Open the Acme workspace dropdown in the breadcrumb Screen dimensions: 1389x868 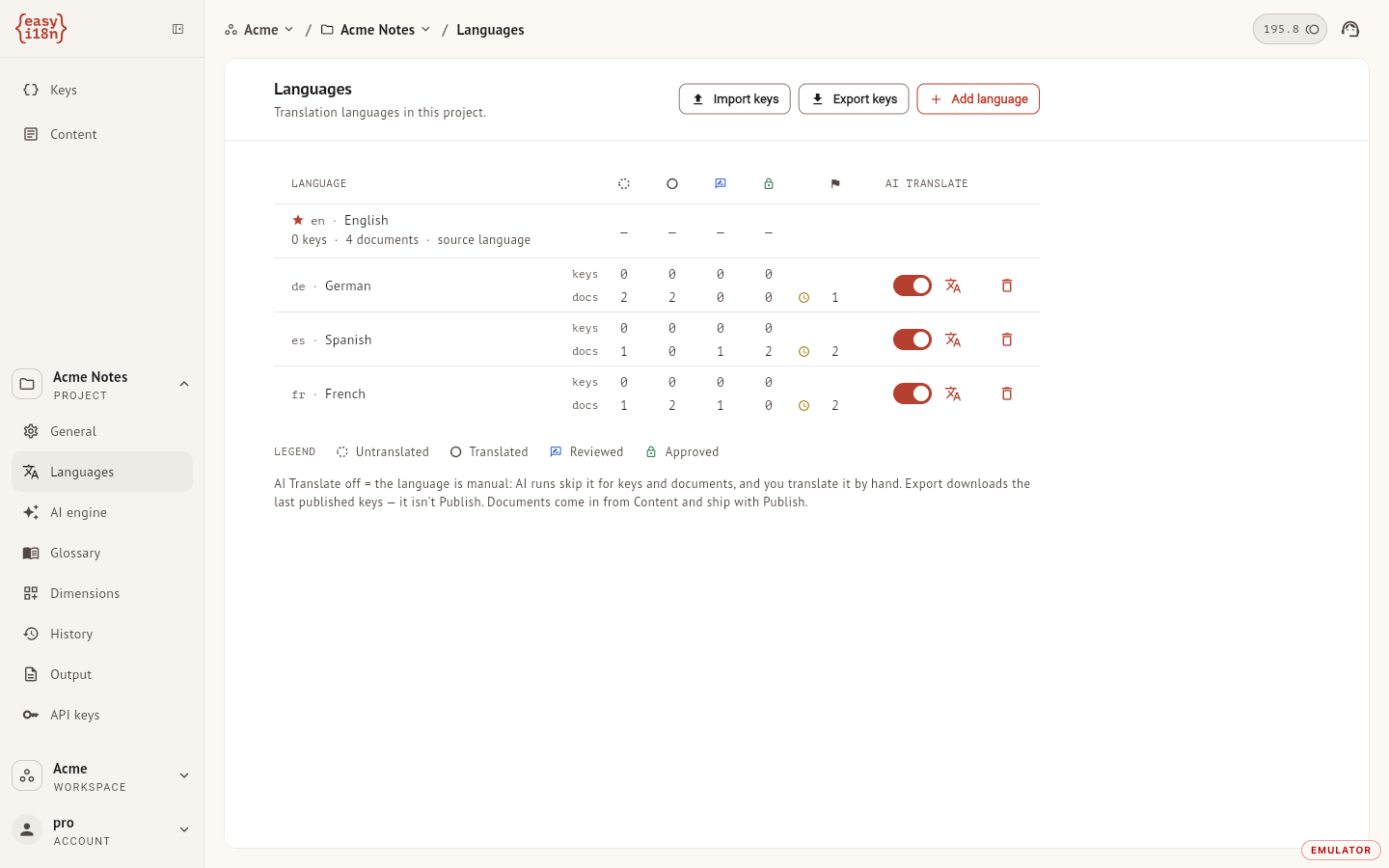(x=259, y=30)
